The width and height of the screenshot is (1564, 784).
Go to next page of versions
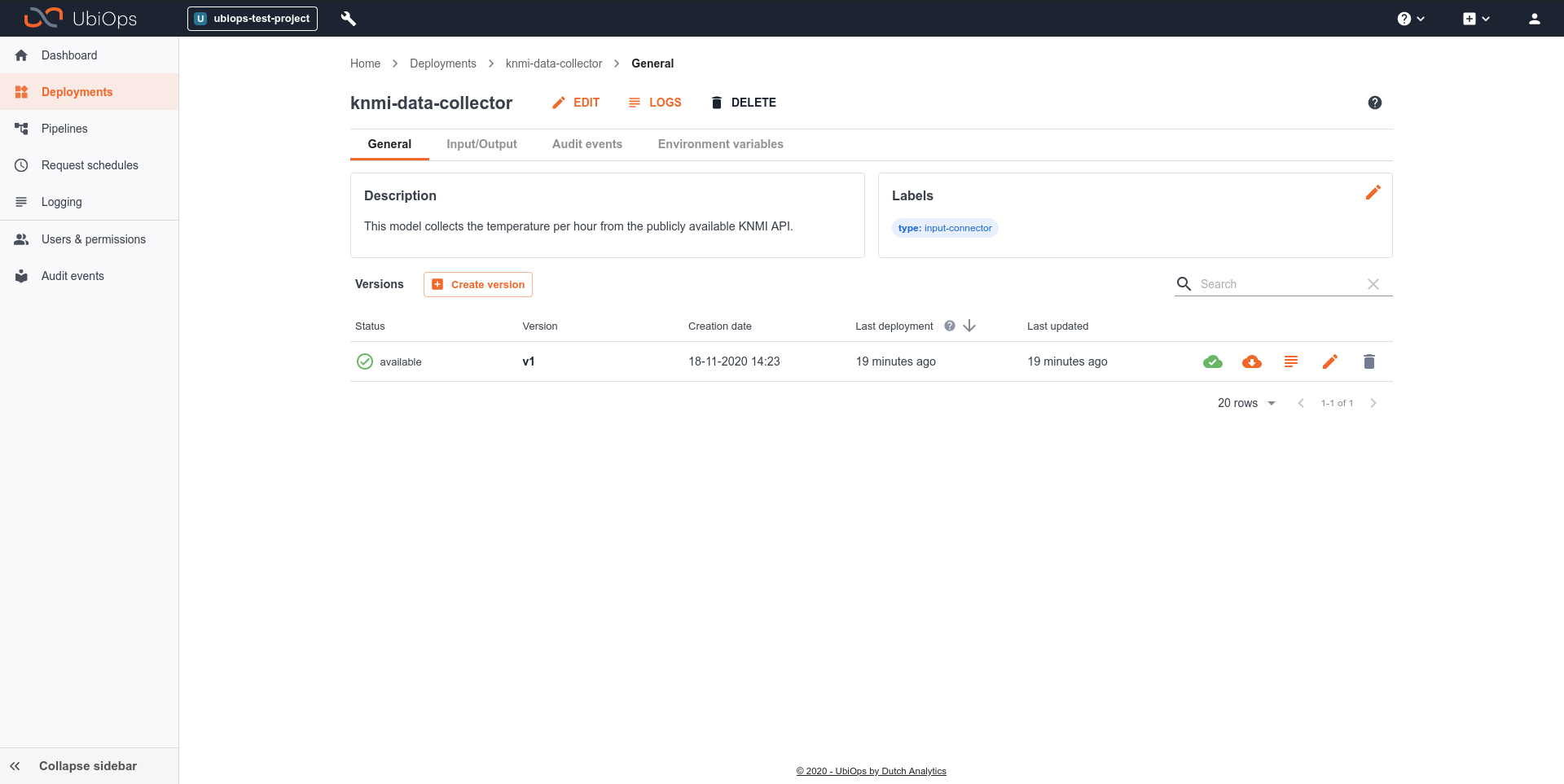tap(1373, 403)
